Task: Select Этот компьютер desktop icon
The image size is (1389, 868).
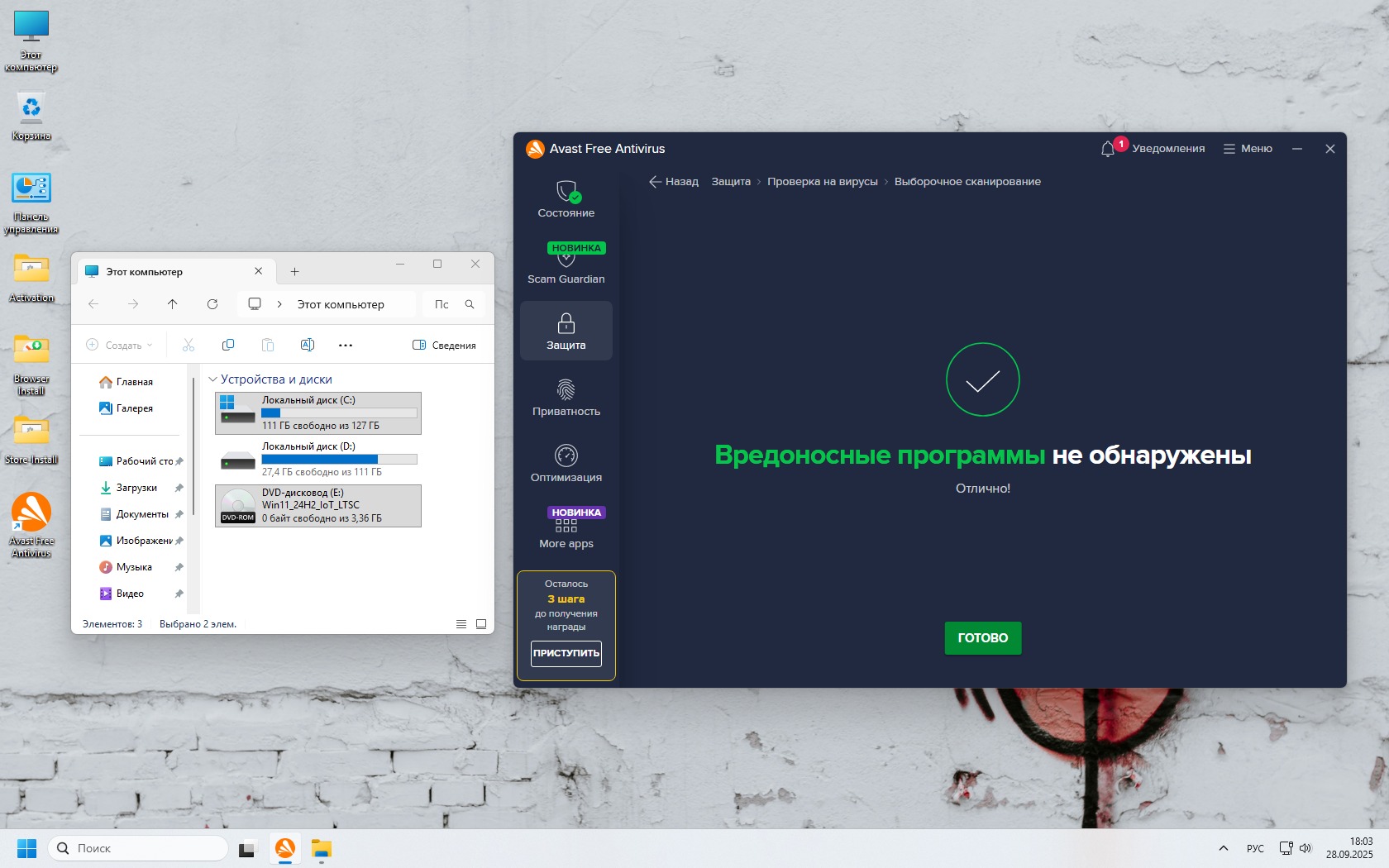Action: [x=31, y=41]
